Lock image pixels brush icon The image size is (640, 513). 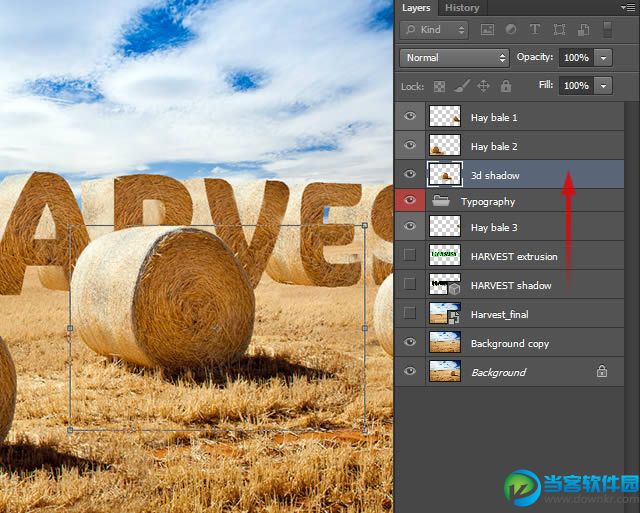click(x=462, y=86)
